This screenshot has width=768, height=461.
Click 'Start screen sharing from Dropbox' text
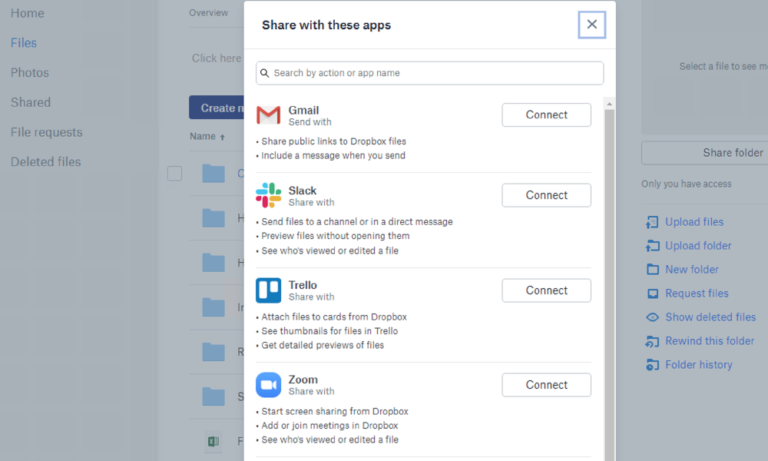point(335,412)
